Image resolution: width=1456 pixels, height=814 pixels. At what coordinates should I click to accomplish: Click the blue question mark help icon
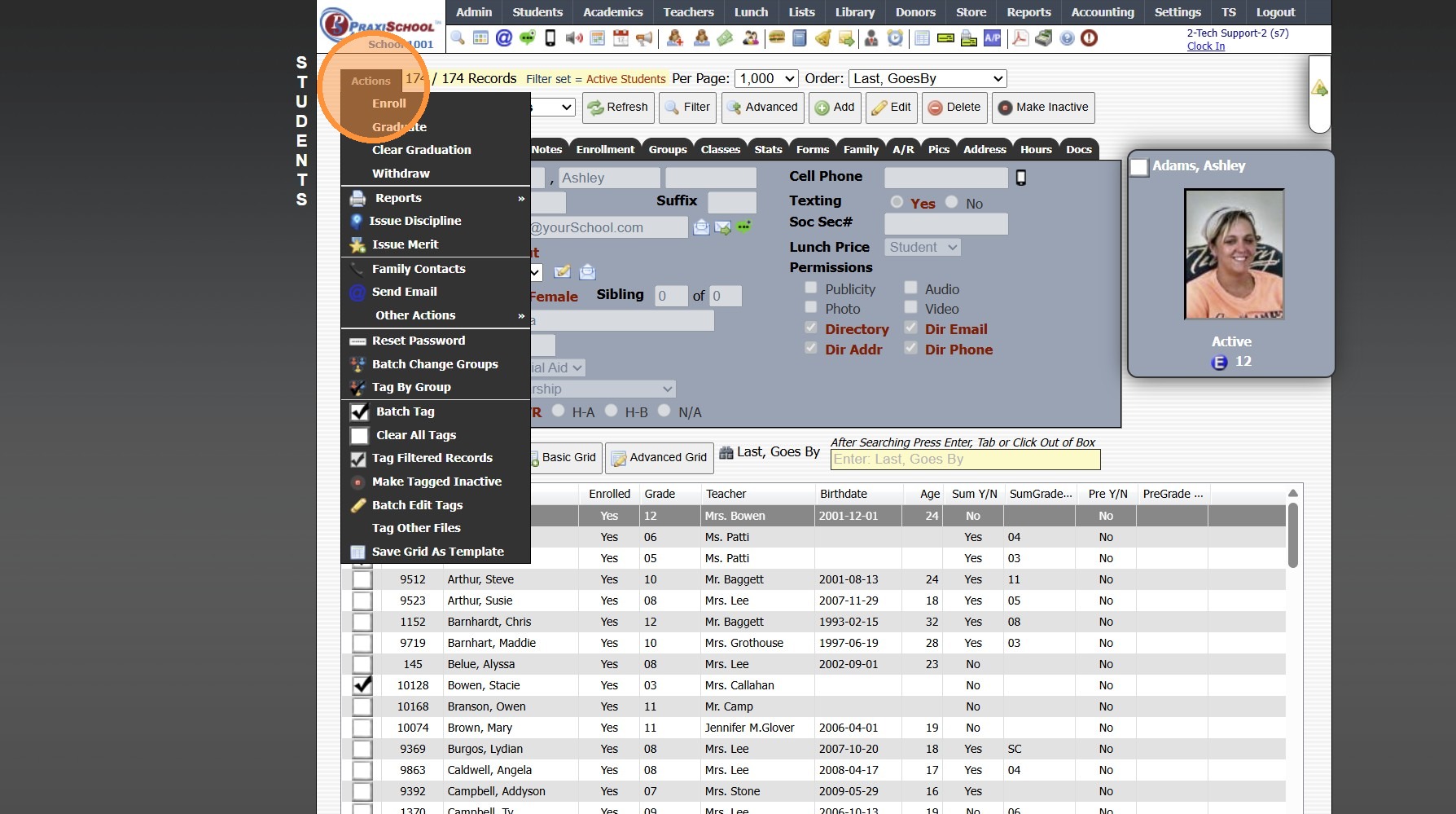[1067, 37]
